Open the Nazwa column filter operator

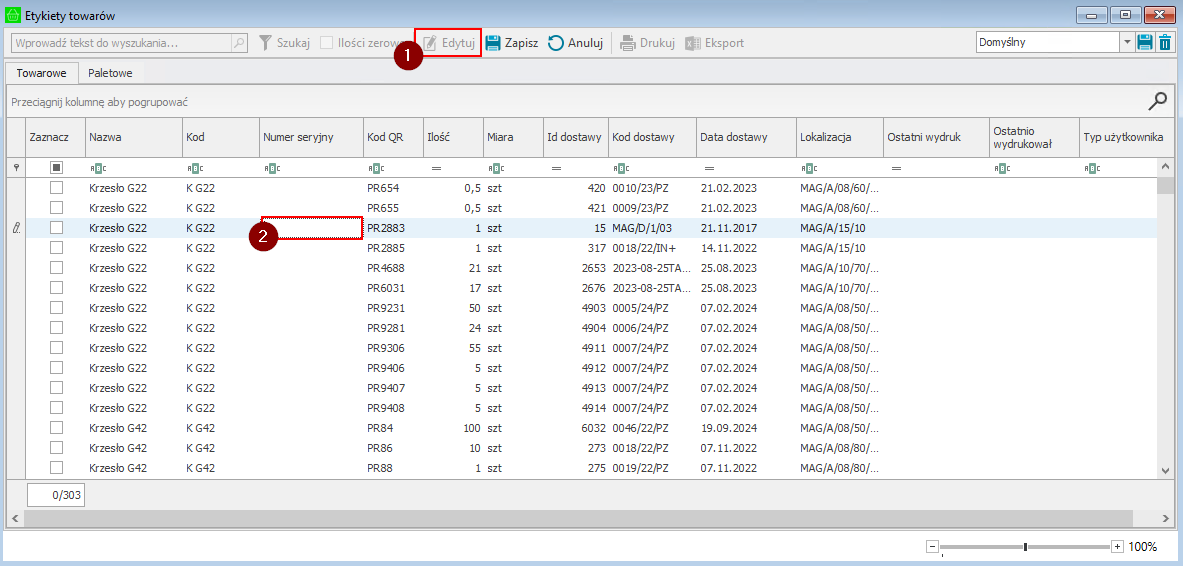pos(97,168)
